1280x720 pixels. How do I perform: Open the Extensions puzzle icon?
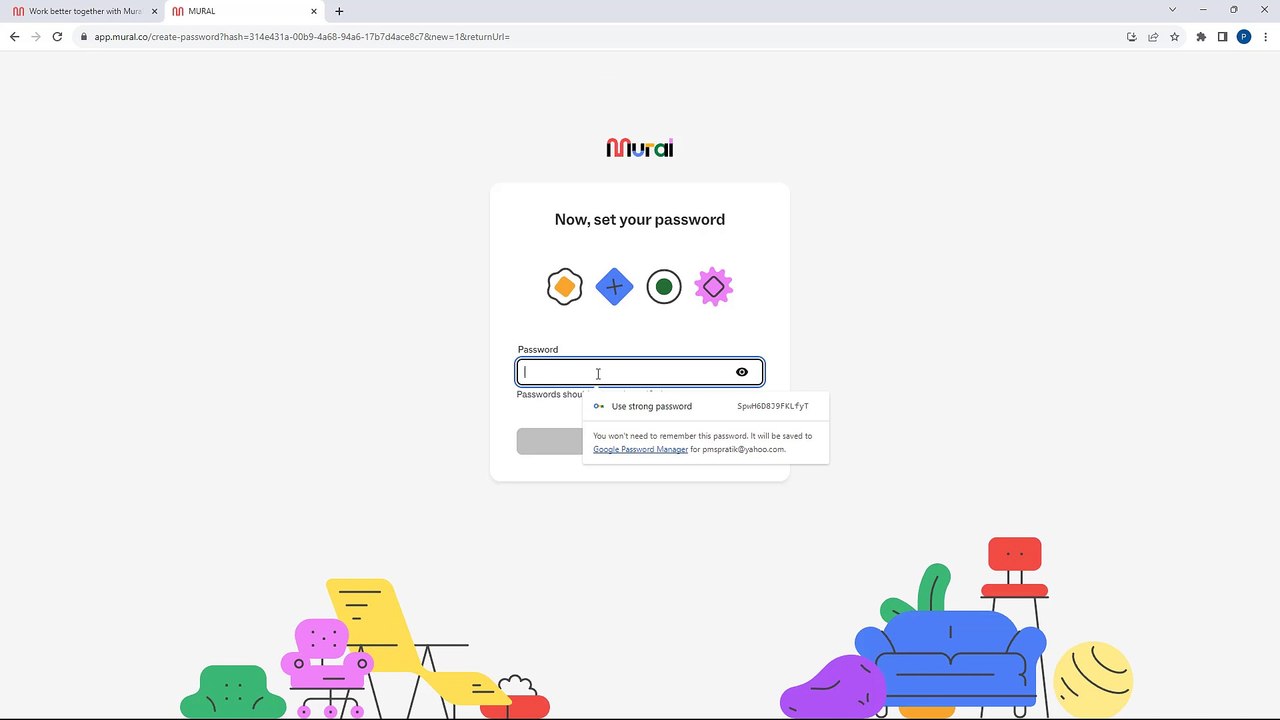(x=1201, y=37)
